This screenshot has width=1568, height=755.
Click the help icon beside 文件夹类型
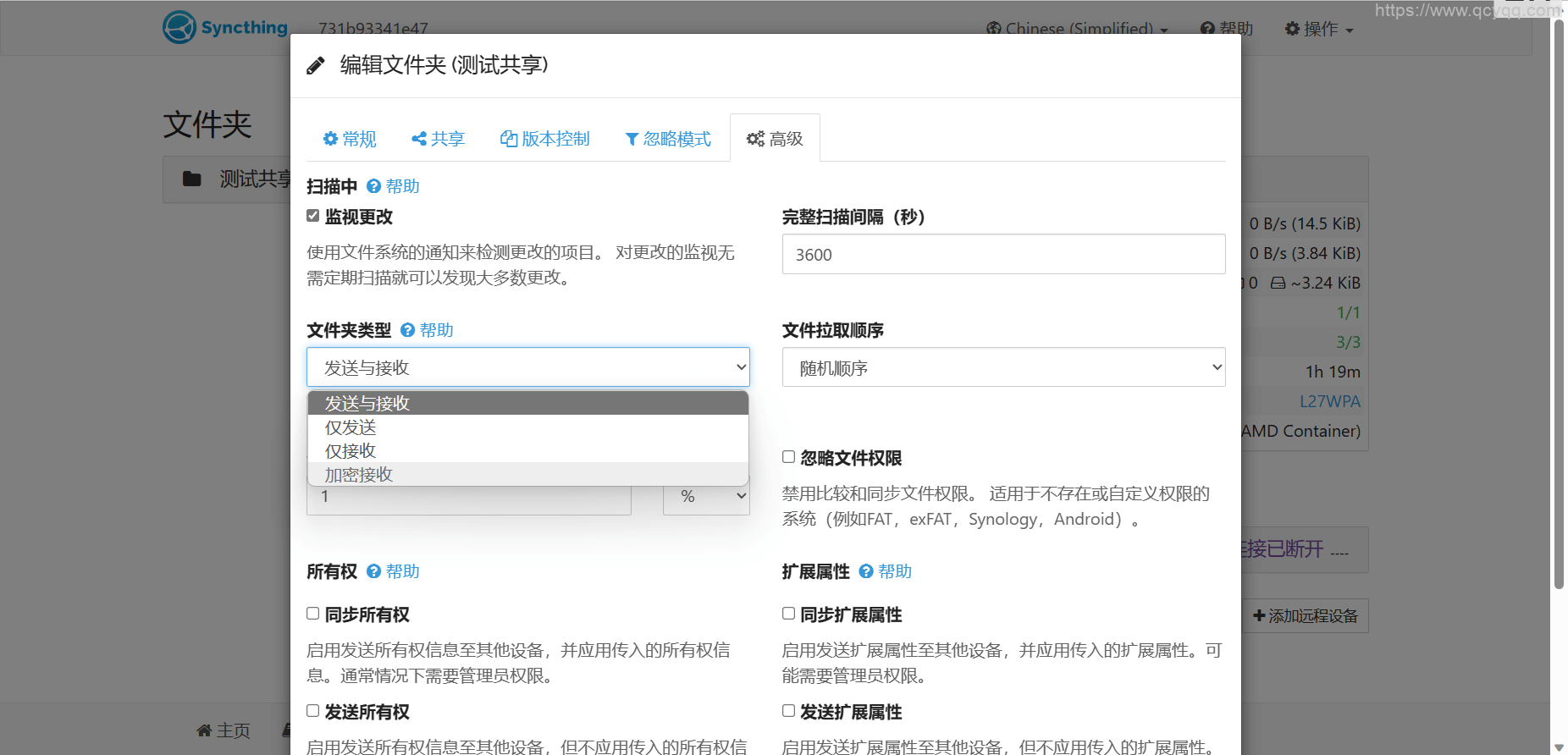point(407,330)
